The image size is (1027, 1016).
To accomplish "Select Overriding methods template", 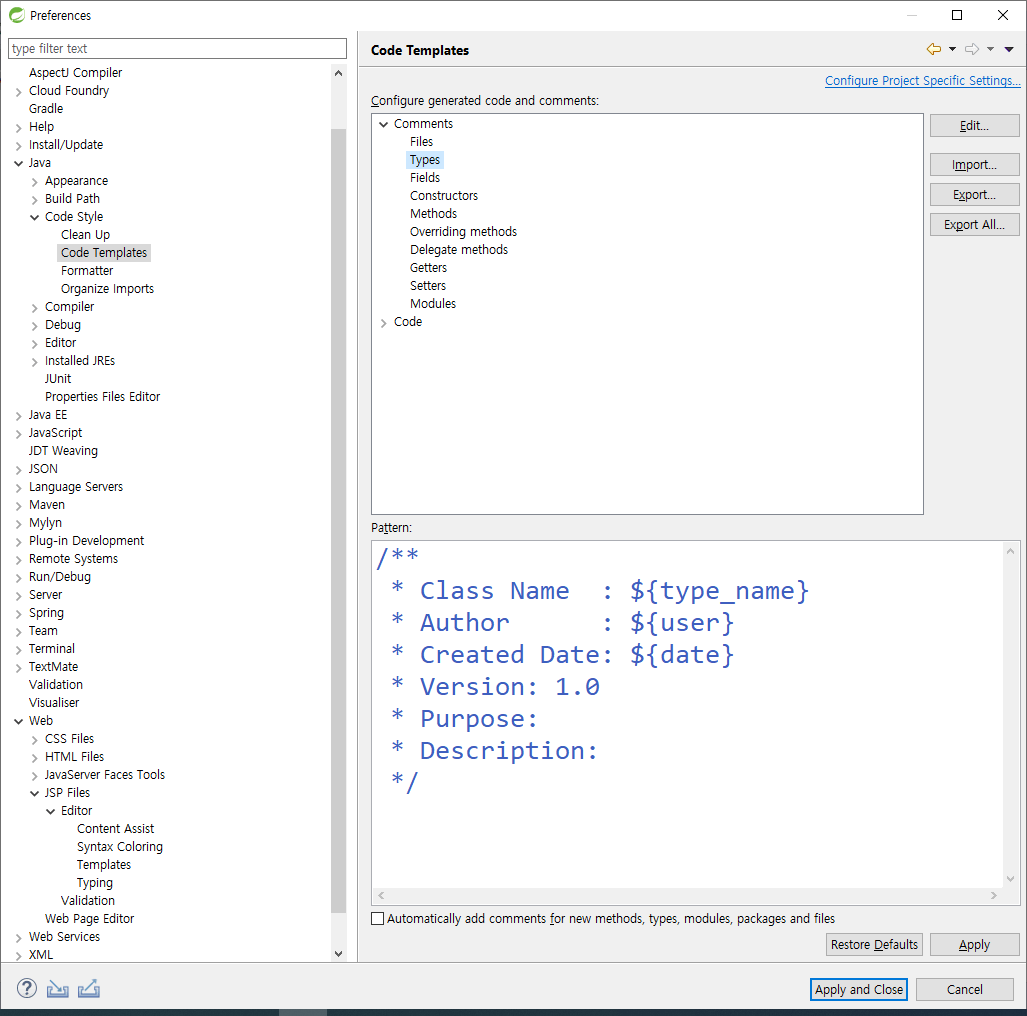I will pyautogui.click(x=463, y=232).
